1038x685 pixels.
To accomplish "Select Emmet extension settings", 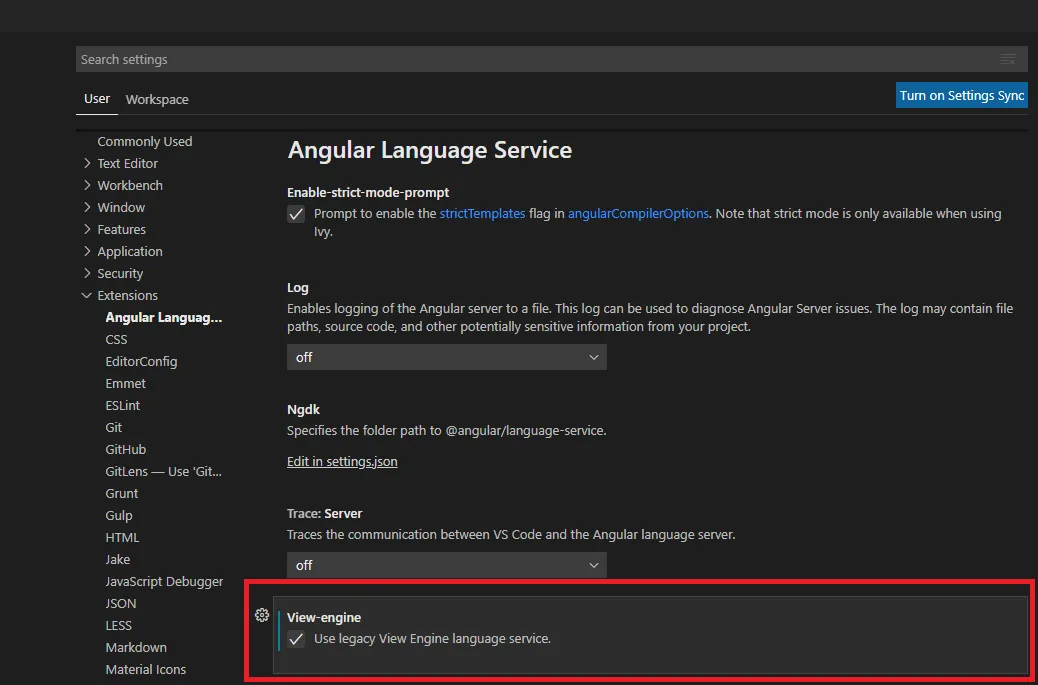I will click(x=125, y=383).
